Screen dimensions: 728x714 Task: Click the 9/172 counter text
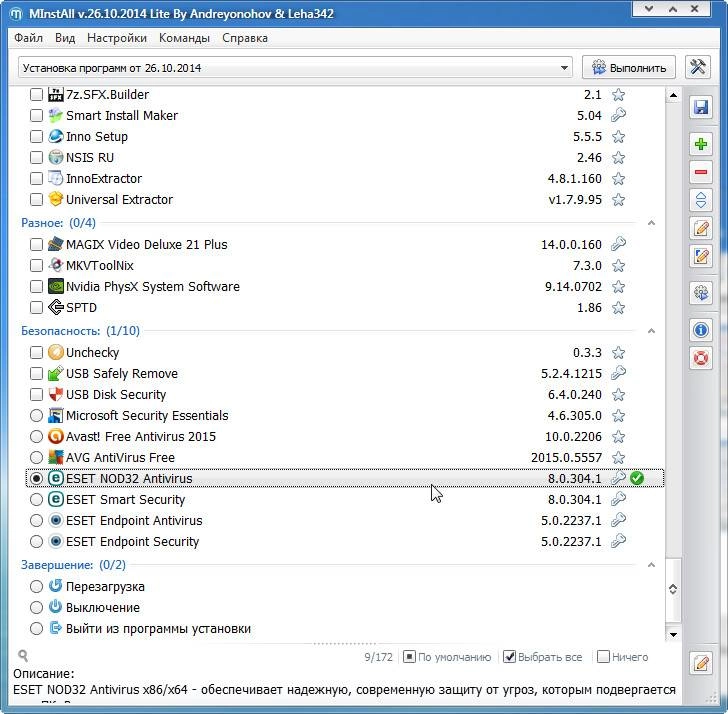click(378, 657)
